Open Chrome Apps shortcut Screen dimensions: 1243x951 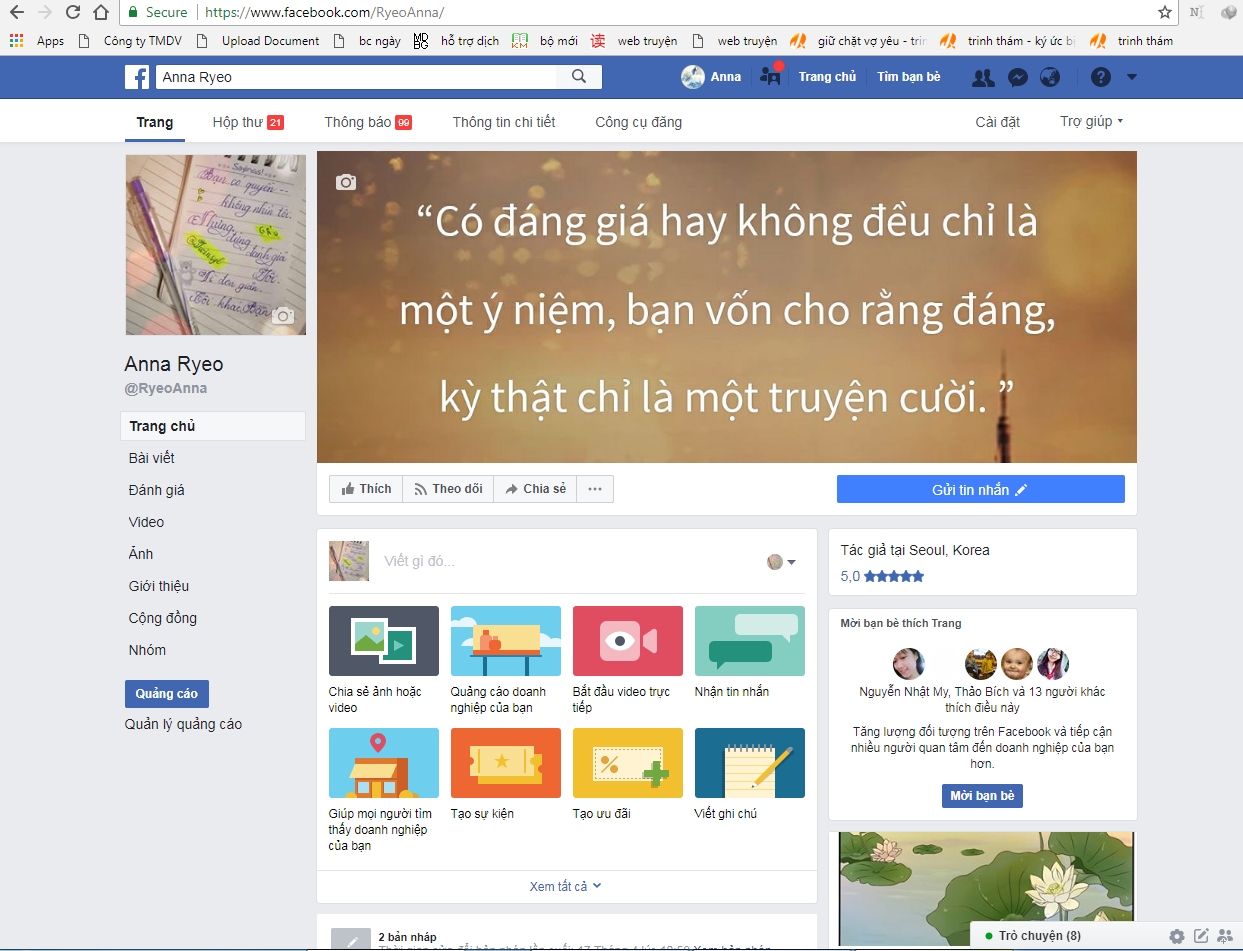click(x=36, y=41)
